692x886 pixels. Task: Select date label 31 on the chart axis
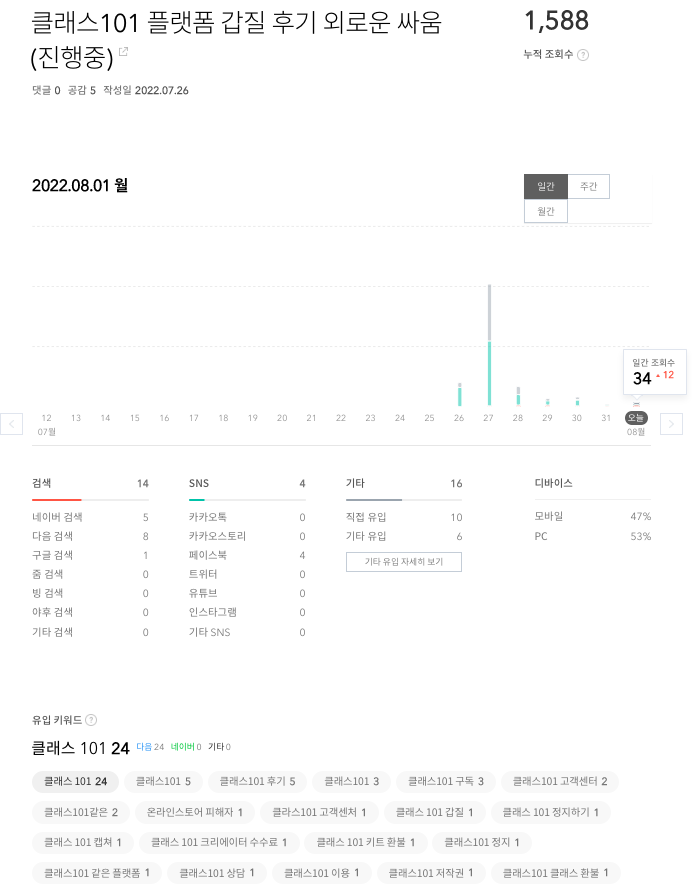coord(606,418)
